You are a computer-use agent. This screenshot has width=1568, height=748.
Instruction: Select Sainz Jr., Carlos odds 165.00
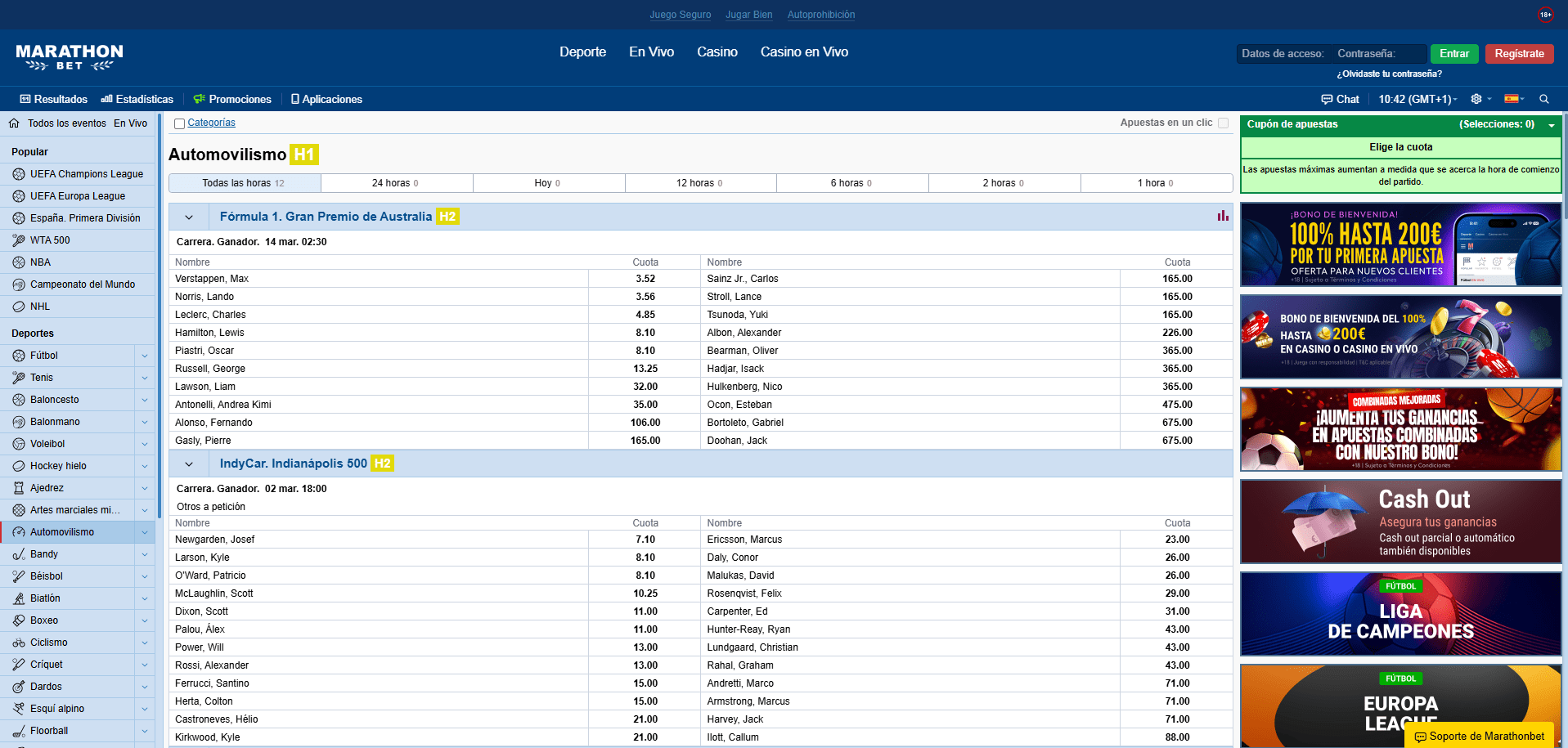click(x=1177, y=279)
